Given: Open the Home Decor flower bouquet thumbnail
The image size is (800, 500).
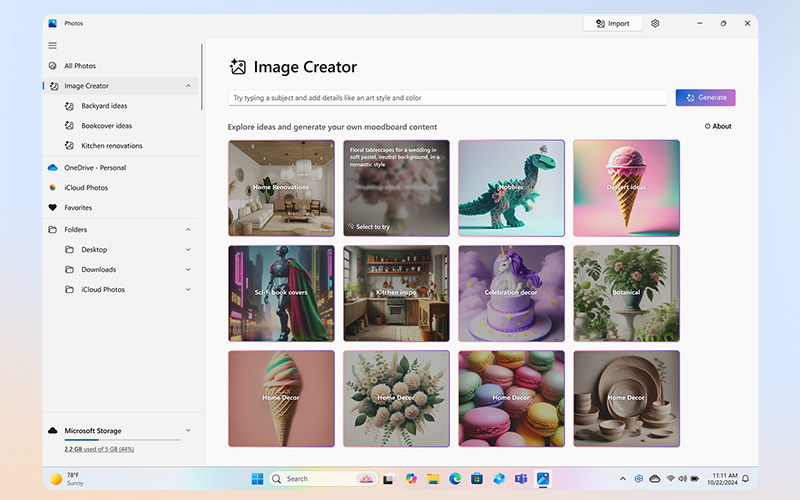Looking at the screenshot, I should click(x=396, y=398).
